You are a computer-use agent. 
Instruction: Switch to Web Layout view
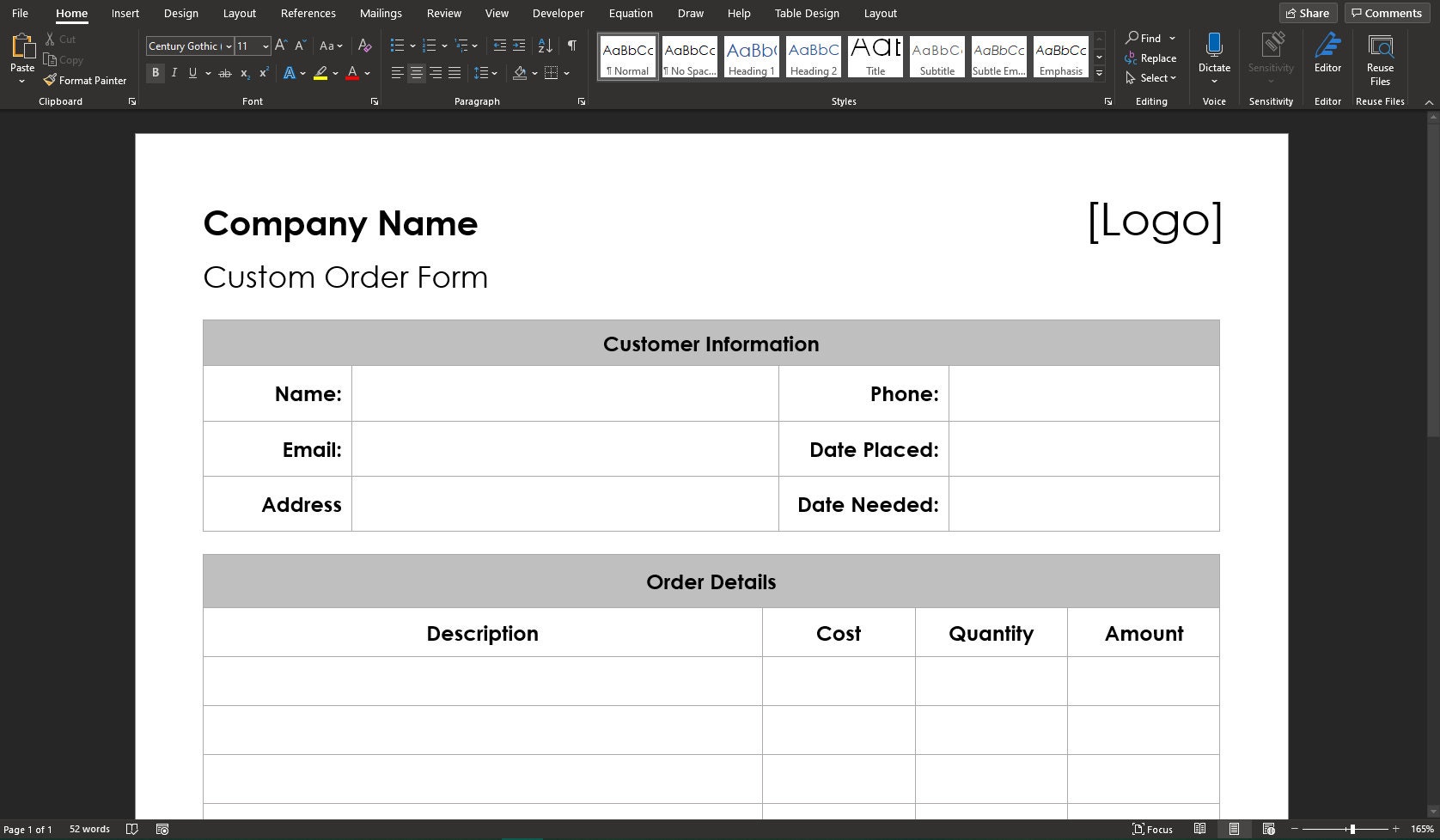click(x=1268, y=829)
